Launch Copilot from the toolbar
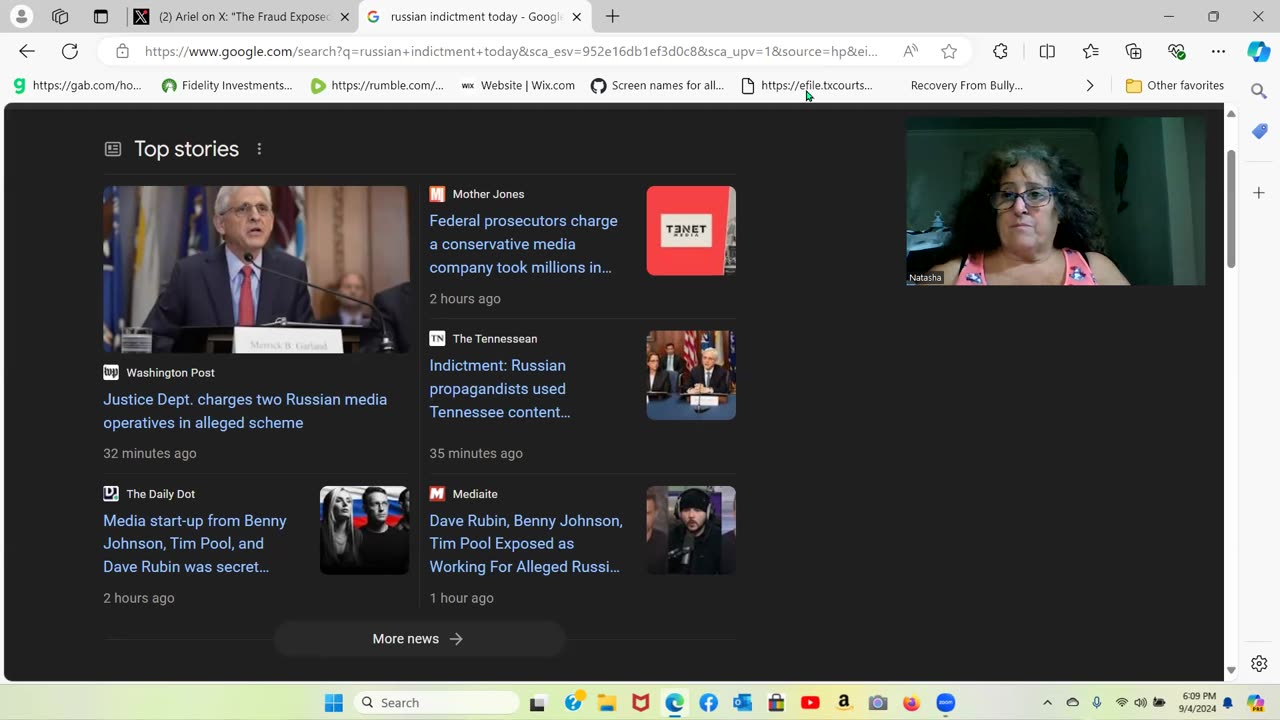This screenshot has width=1280, height=720. point(1258,51)
